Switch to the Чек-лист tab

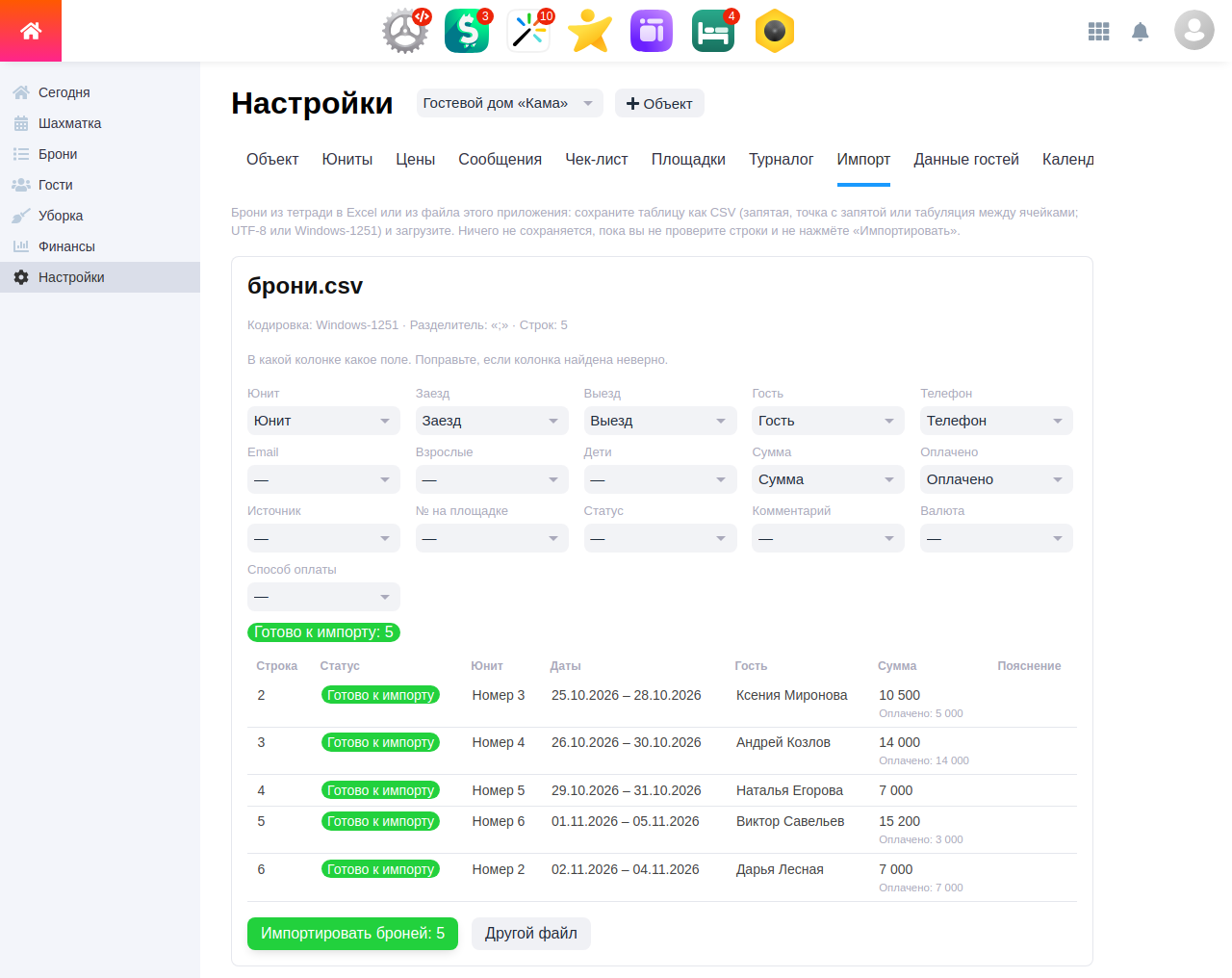point(597,160)
